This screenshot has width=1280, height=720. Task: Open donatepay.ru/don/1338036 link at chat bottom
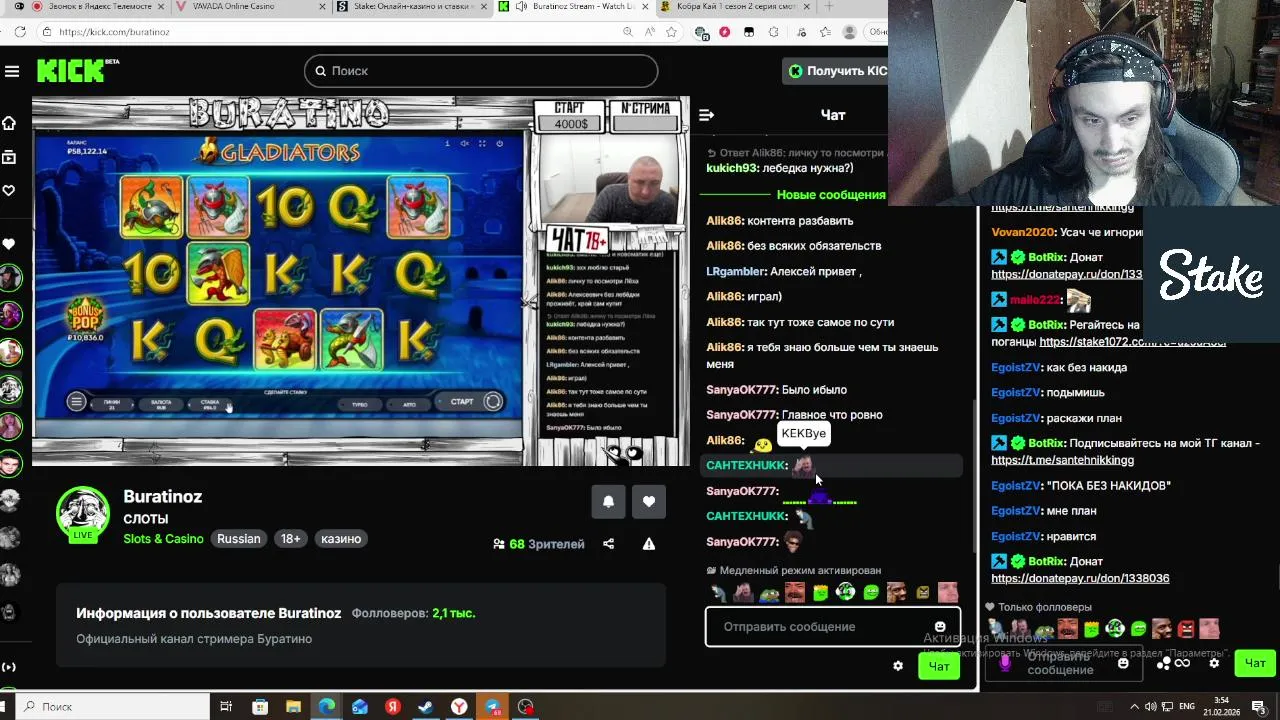[x=1080, y=578]
